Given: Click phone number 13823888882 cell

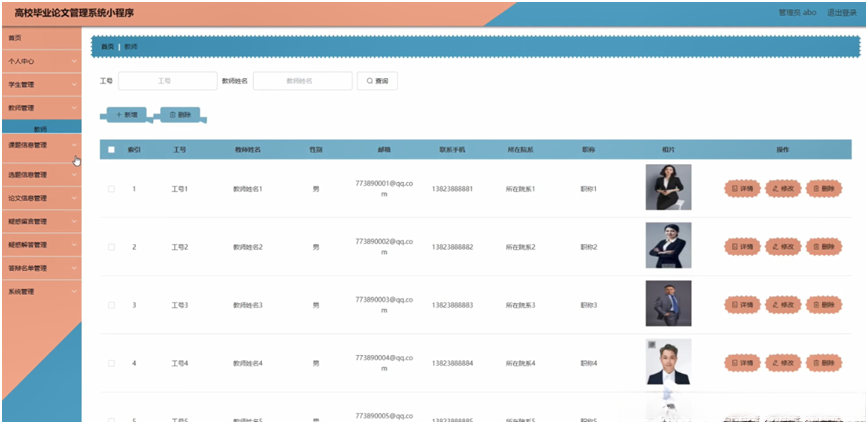Looking at the screenshot, I should (x=452, y=247).
